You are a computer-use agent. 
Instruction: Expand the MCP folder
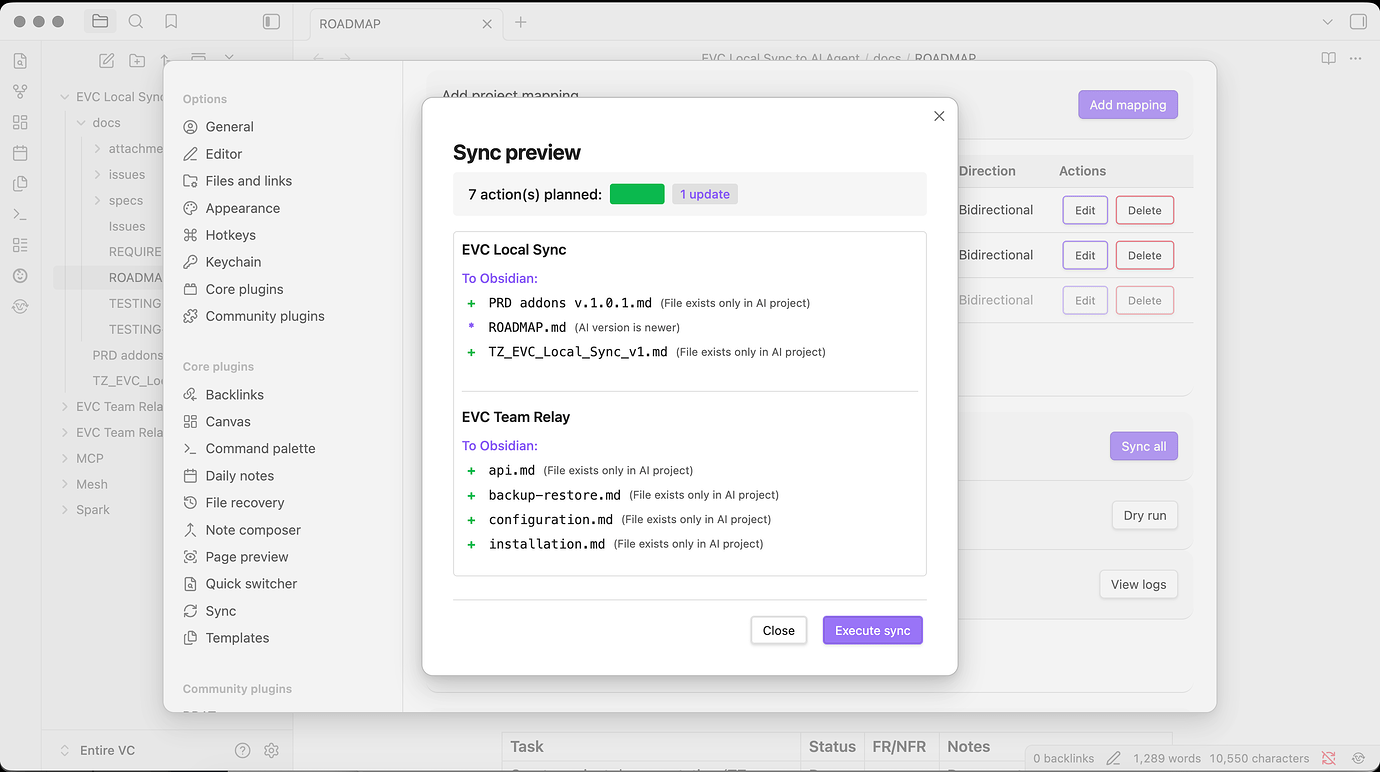coord(65,458)
